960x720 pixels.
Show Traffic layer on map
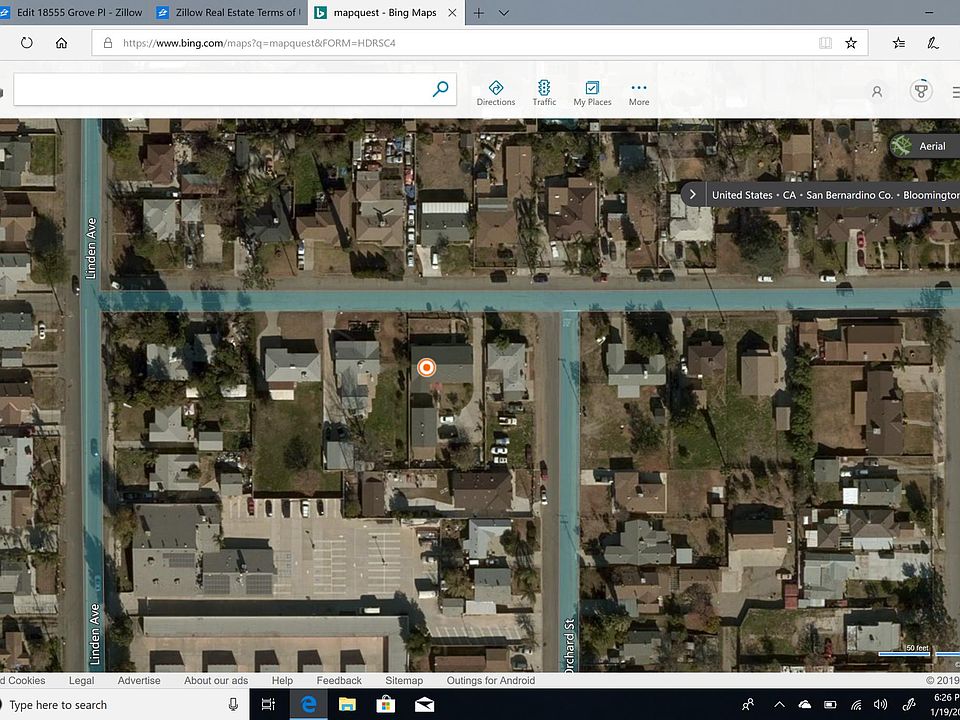[544, 92]
